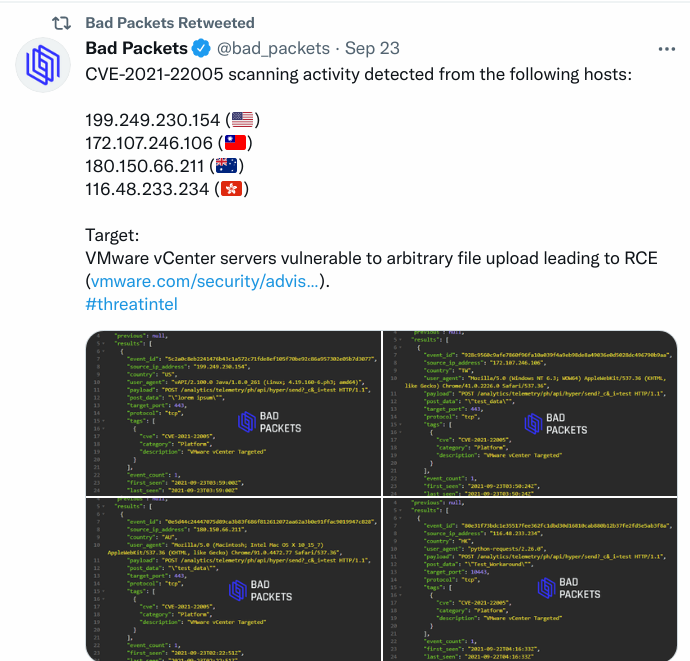Click the Bad Packets logo in top-left image
This screenshot has height=661, width=690.
[x=270, y=422]
